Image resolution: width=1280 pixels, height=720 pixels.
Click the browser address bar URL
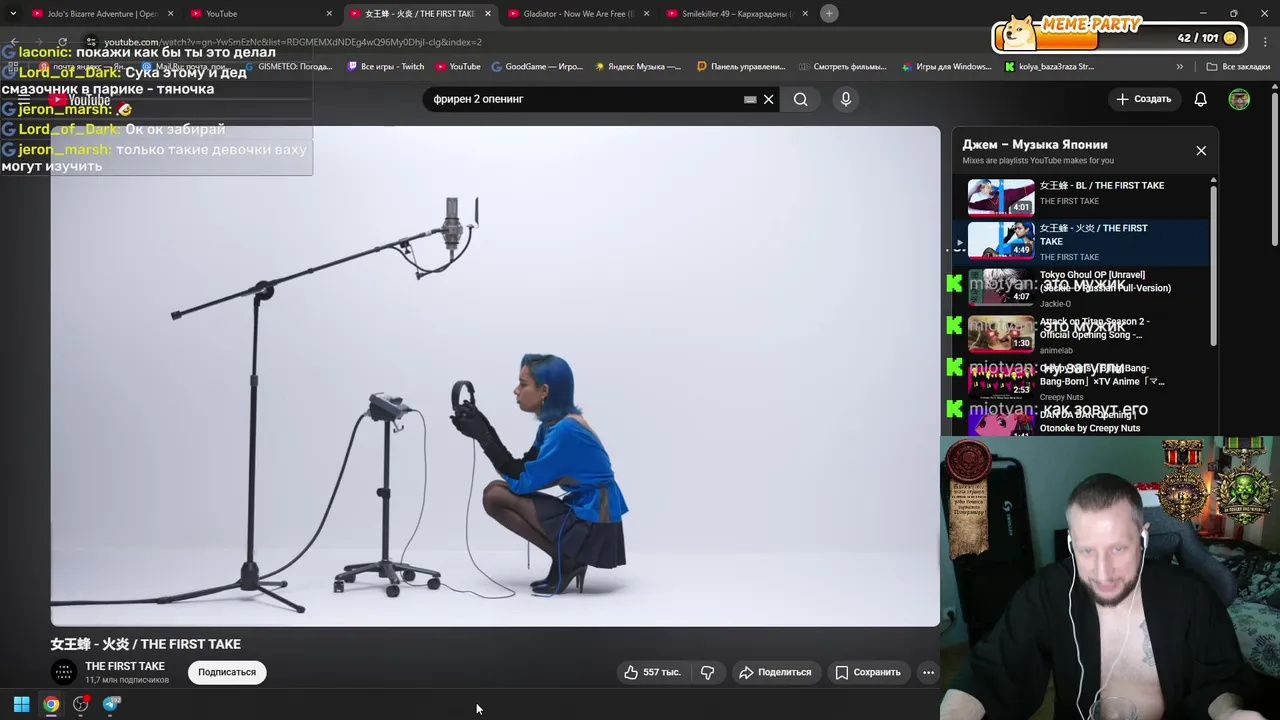click(x=293, y=42)
